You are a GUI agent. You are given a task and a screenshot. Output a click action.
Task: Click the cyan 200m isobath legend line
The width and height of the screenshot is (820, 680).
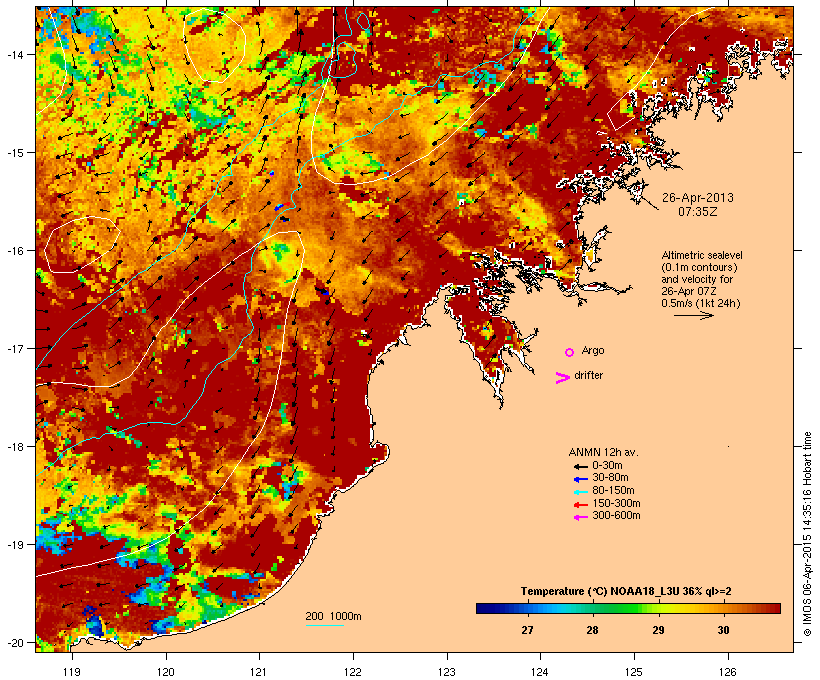324,625
